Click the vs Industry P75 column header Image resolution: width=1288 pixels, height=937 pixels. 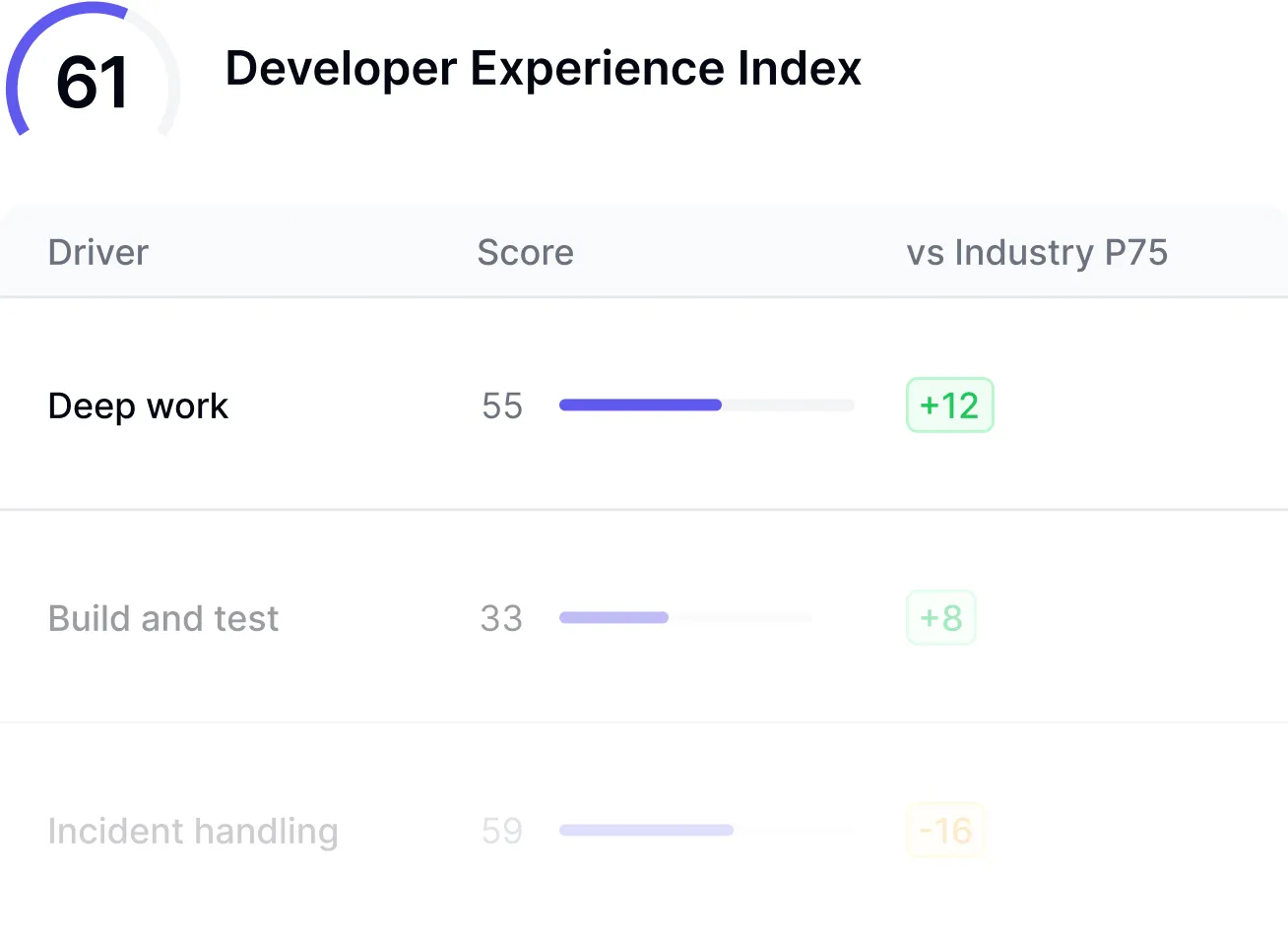click(1036, 253)
